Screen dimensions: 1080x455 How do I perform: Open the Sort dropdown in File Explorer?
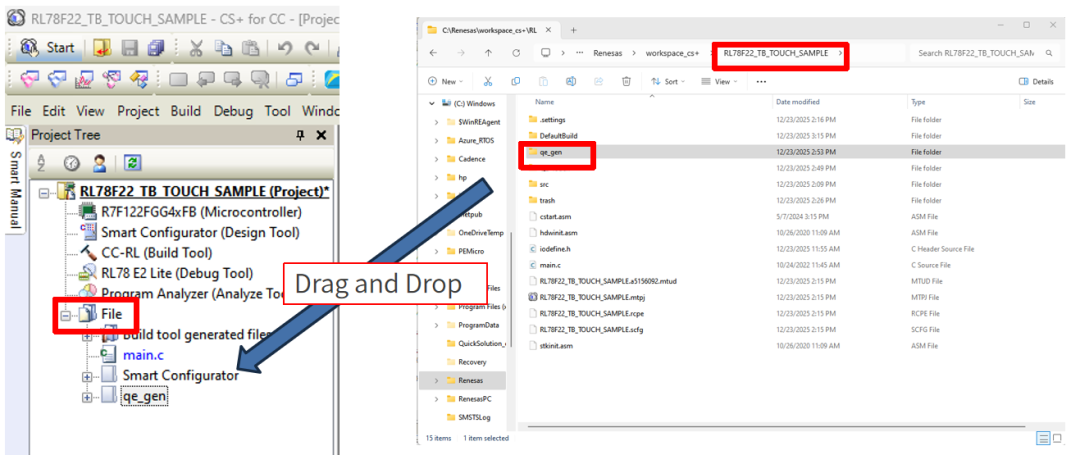[x=668, y=81]
